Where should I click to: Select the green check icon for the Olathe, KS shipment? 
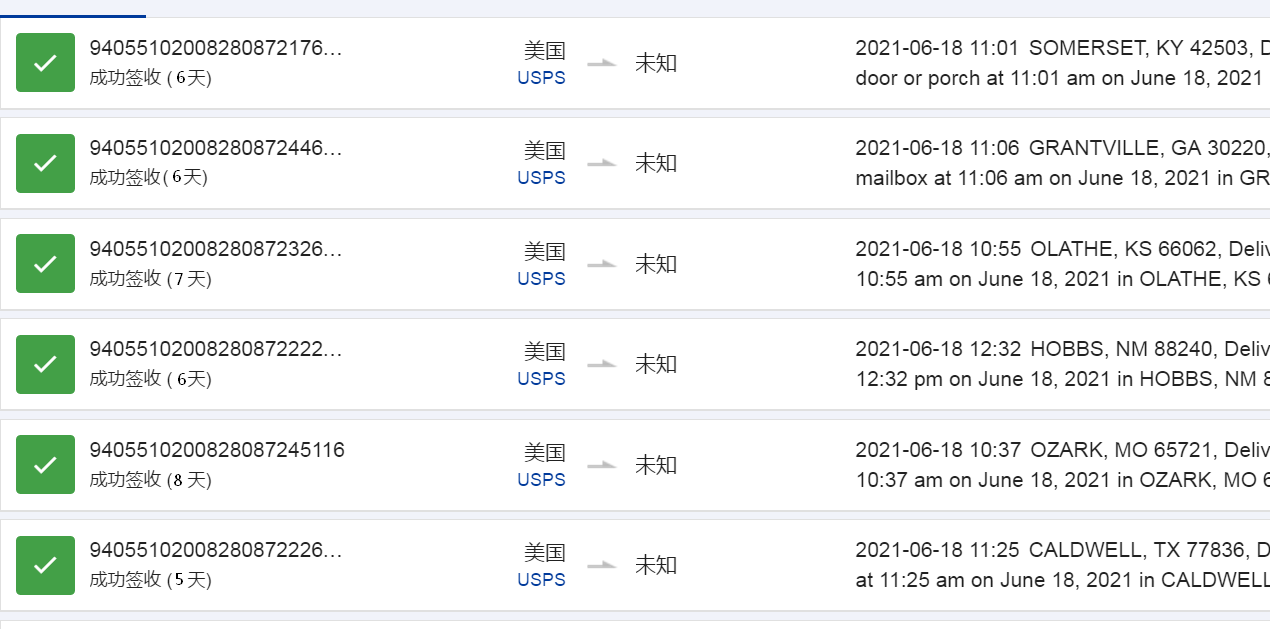45,264
